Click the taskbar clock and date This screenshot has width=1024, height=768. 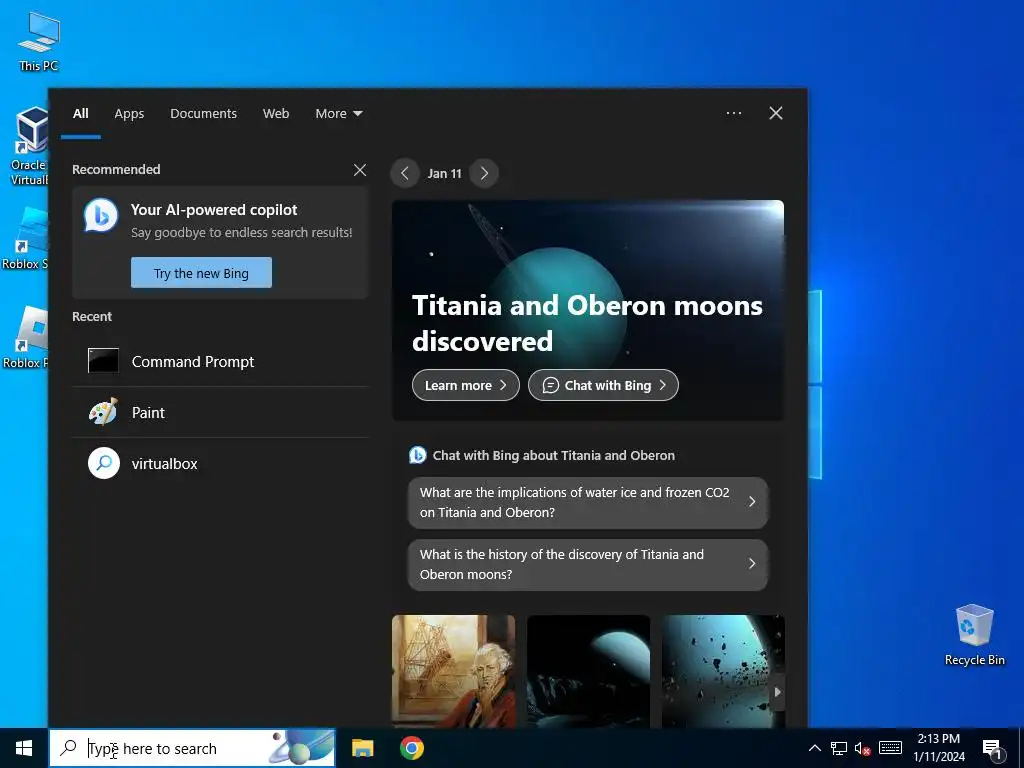pyautogui.click(x=938, y=748)
